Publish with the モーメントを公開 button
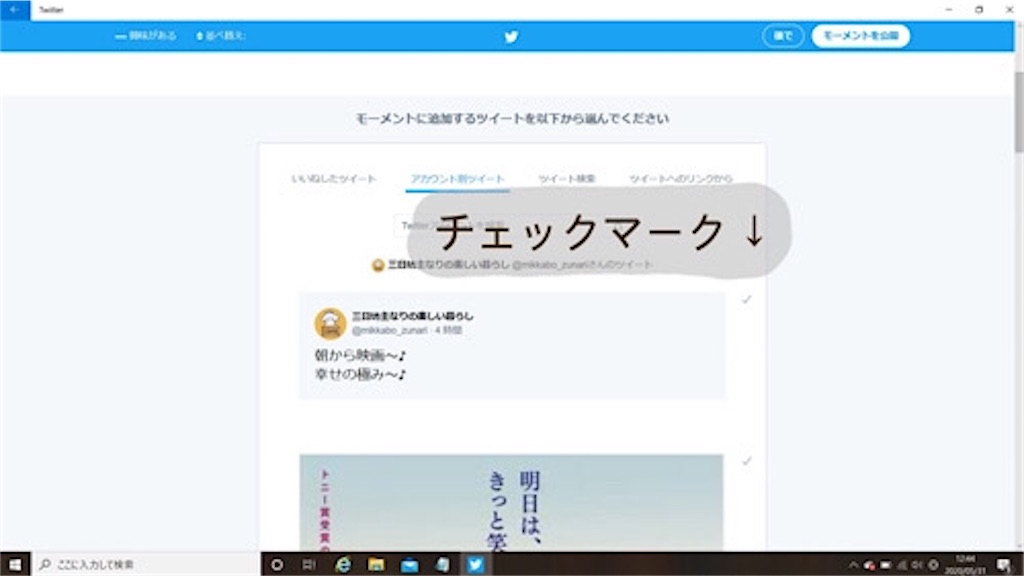The image size is (1024, 576). [861, 36]
